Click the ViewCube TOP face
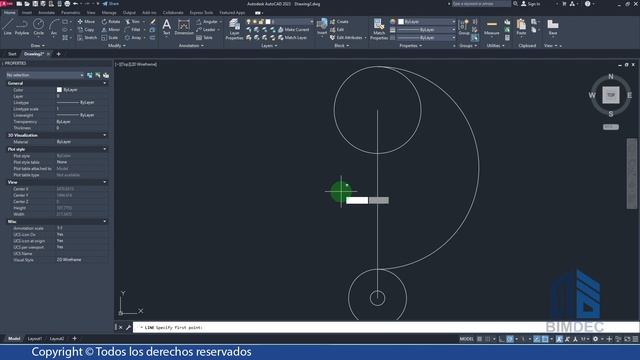 [611, 95]
